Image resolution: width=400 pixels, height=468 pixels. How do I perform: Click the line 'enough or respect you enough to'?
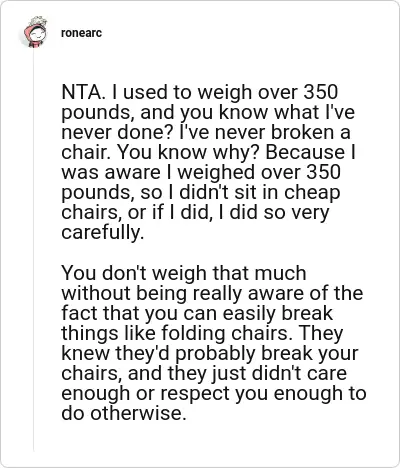click(x=214, y=393)
